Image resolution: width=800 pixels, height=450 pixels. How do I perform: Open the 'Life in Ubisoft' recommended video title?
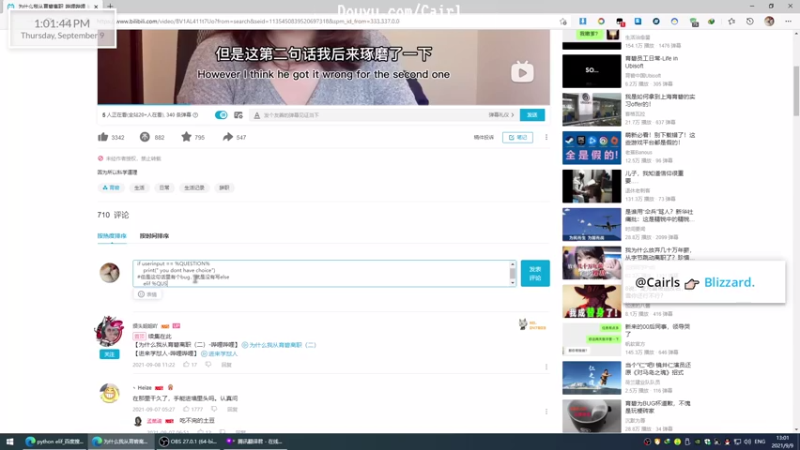(652, 62)
